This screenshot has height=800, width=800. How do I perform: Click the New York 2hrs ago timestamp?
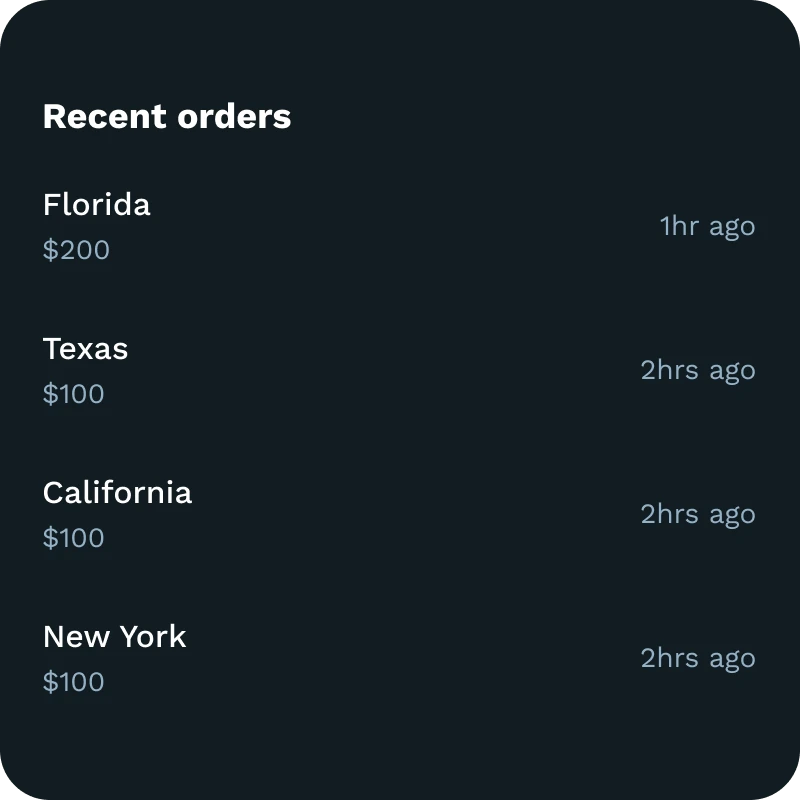point(698,658)
